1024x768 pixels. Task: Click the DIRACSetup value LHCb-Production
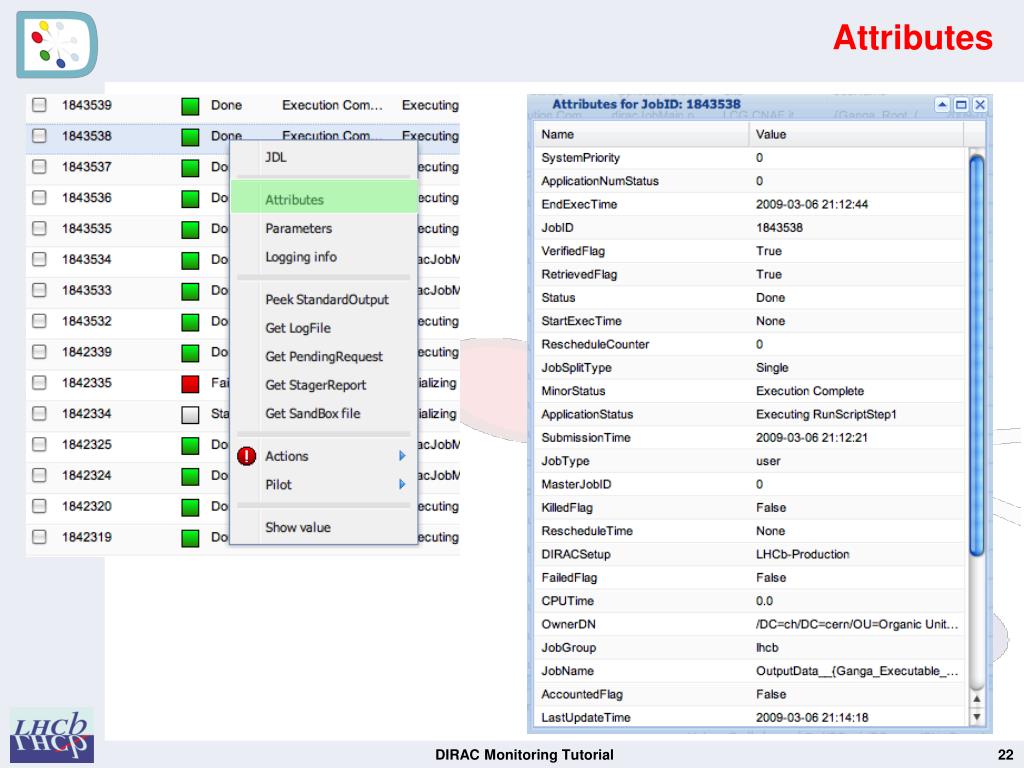pyautogui.click(x=803, y=554)
